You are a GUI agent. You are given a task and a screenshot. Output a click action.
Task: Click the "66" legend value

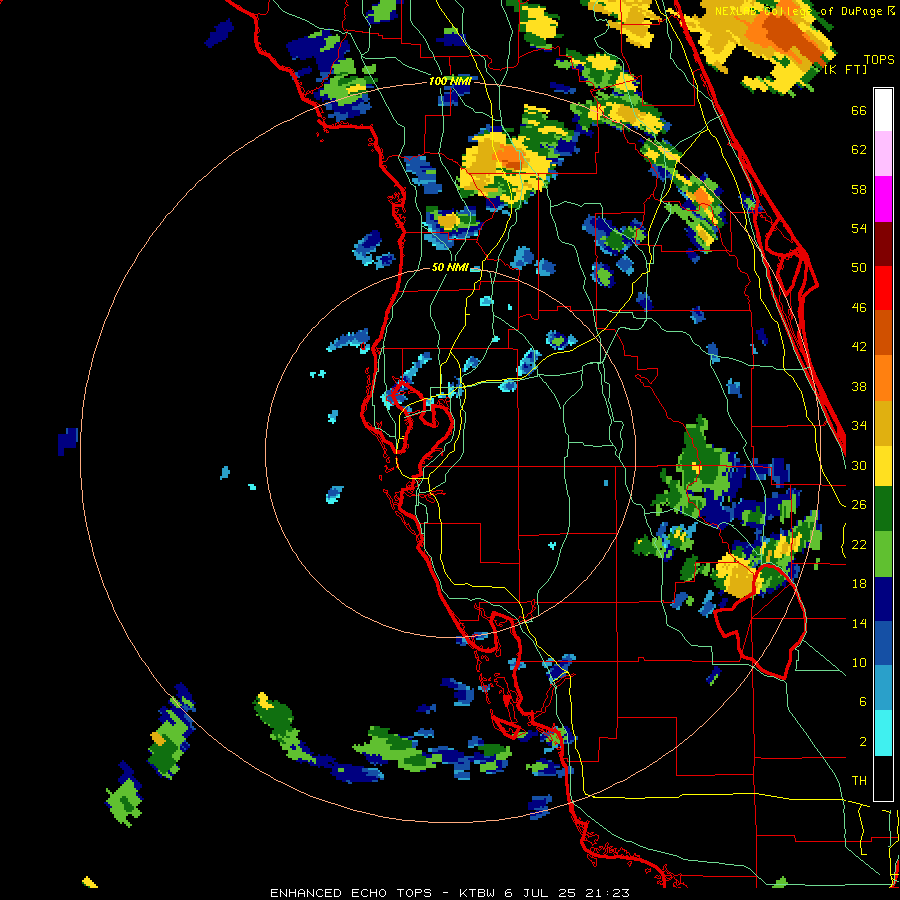click(x=859, y=111)
